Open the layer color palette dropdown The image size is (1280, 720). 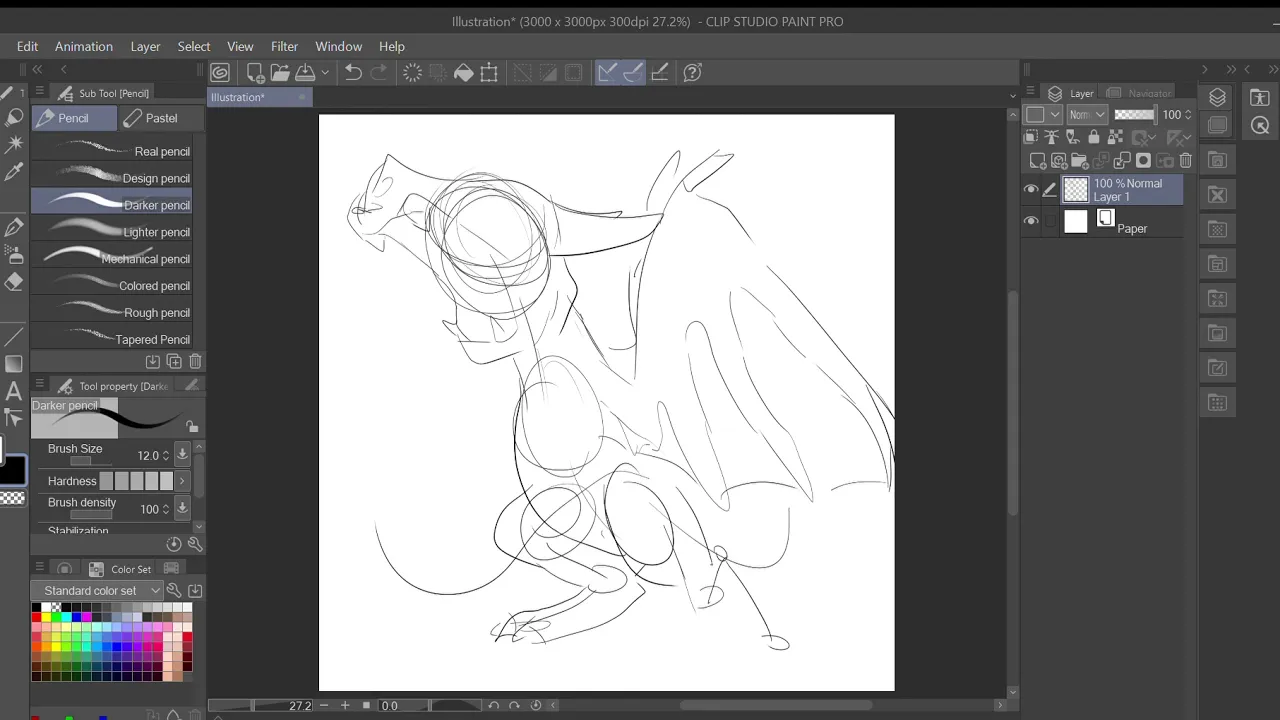[1044, 115]
